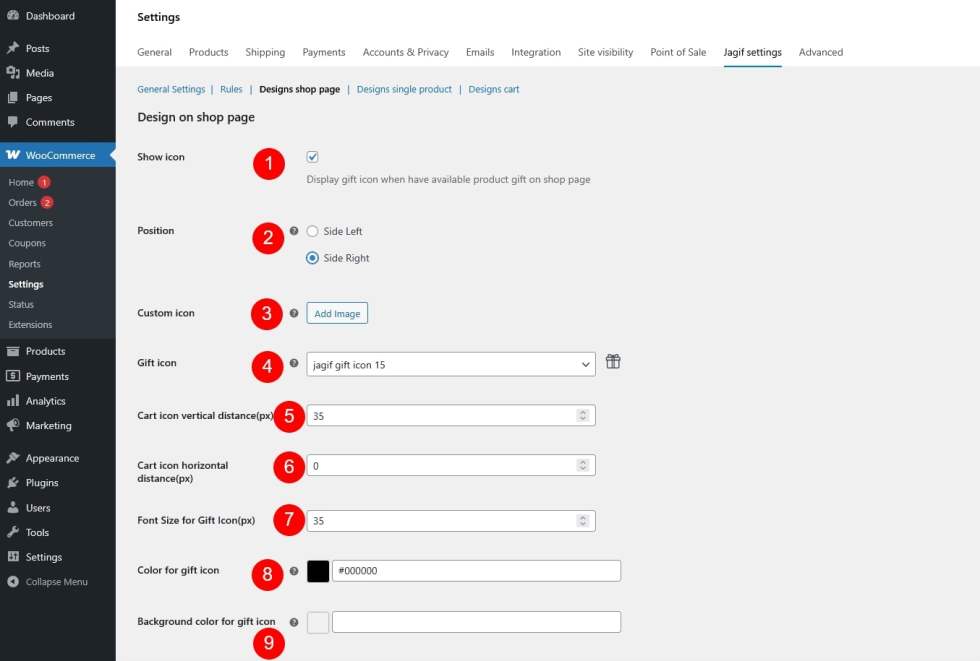Click the Font Size for Gift Icon stepper
This screenshot has height=661, width=980.
[x=583, y=521]
